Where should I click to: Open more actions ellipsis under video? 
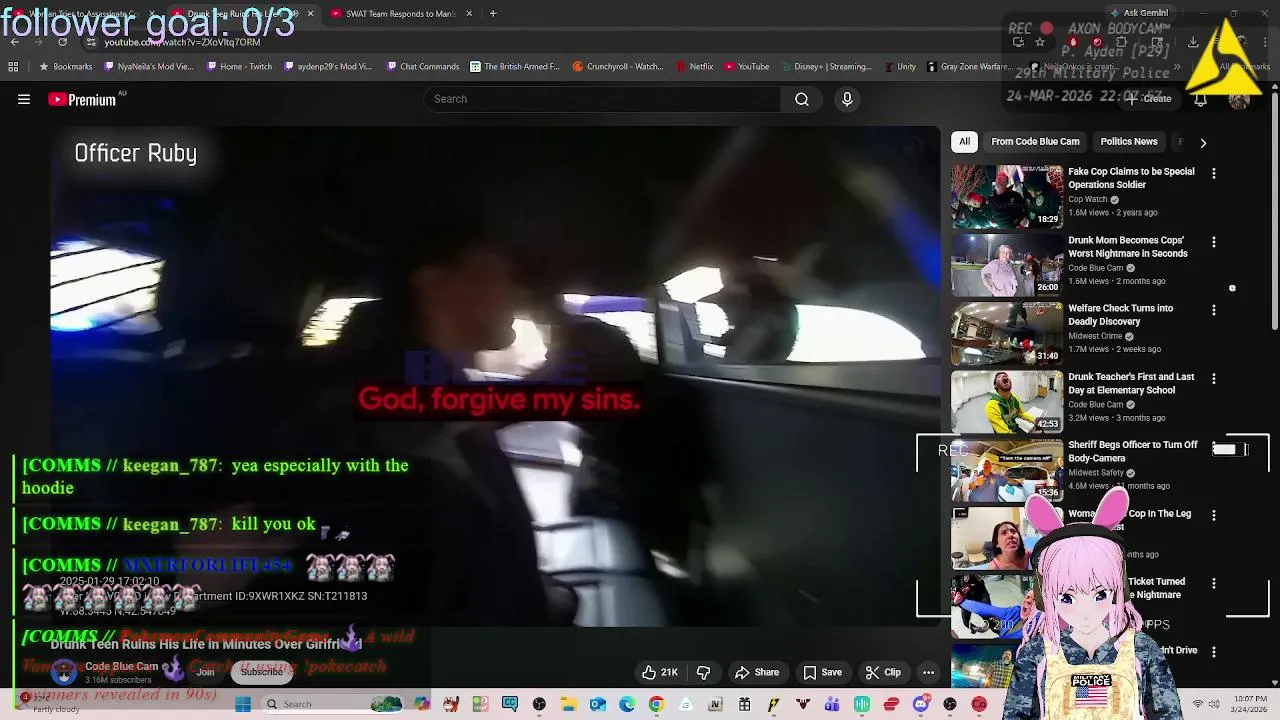928,672
